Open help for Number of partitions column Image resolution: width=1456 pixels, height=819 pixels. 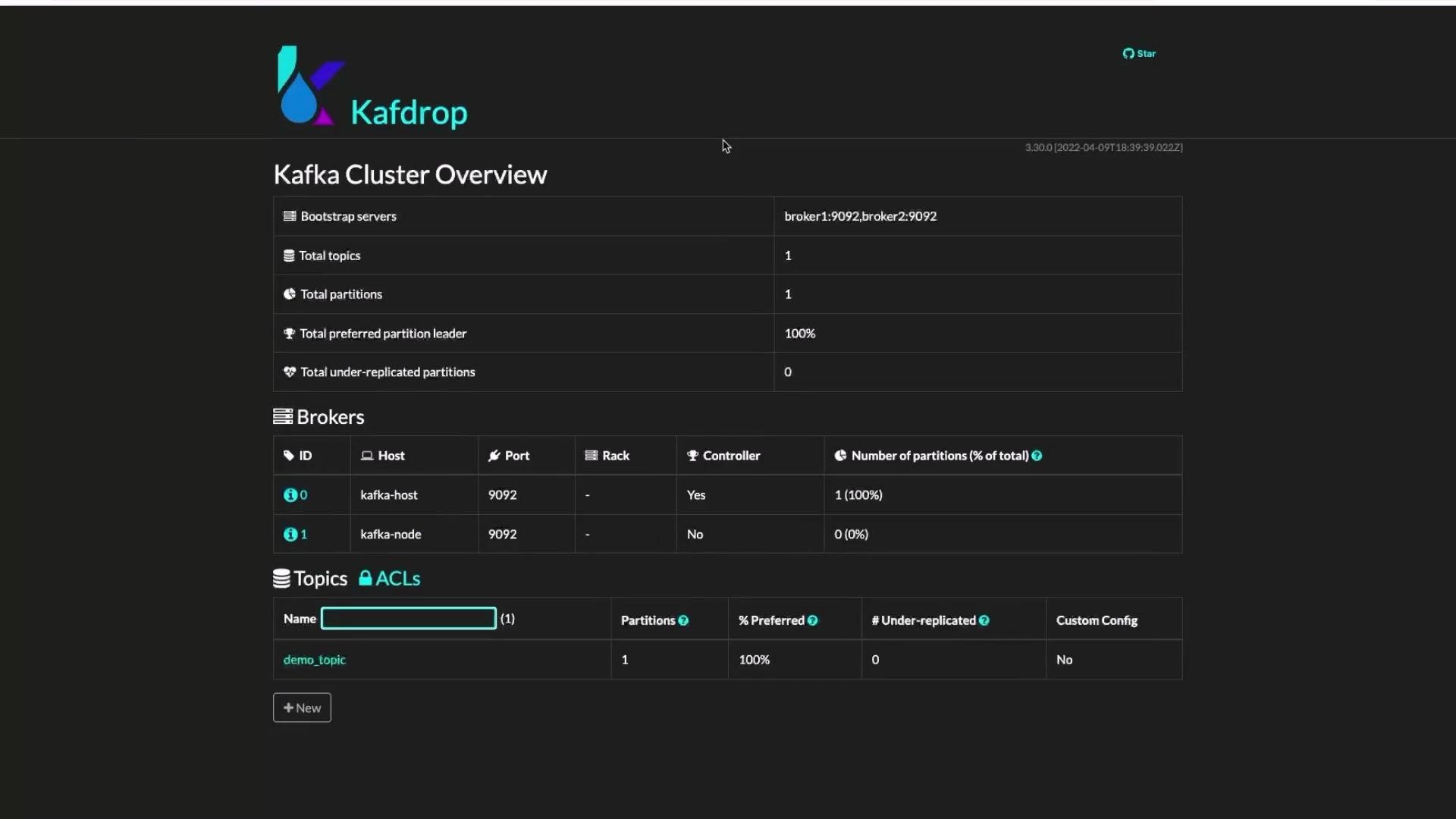[1037, 456]
